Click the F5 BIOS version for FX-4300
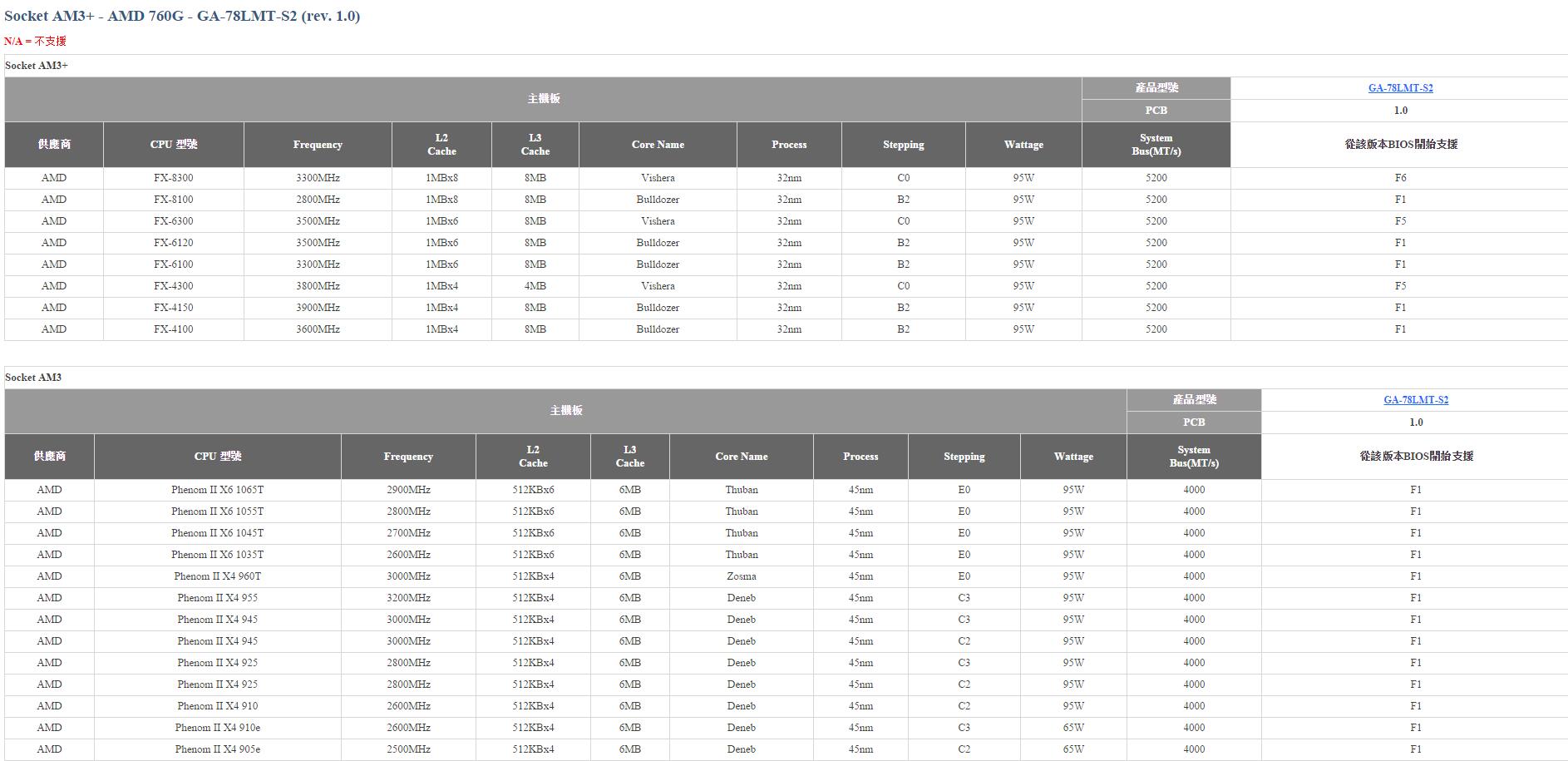Image resolution: width=1568 pixels, height=761 pixels. (1400, 286)
